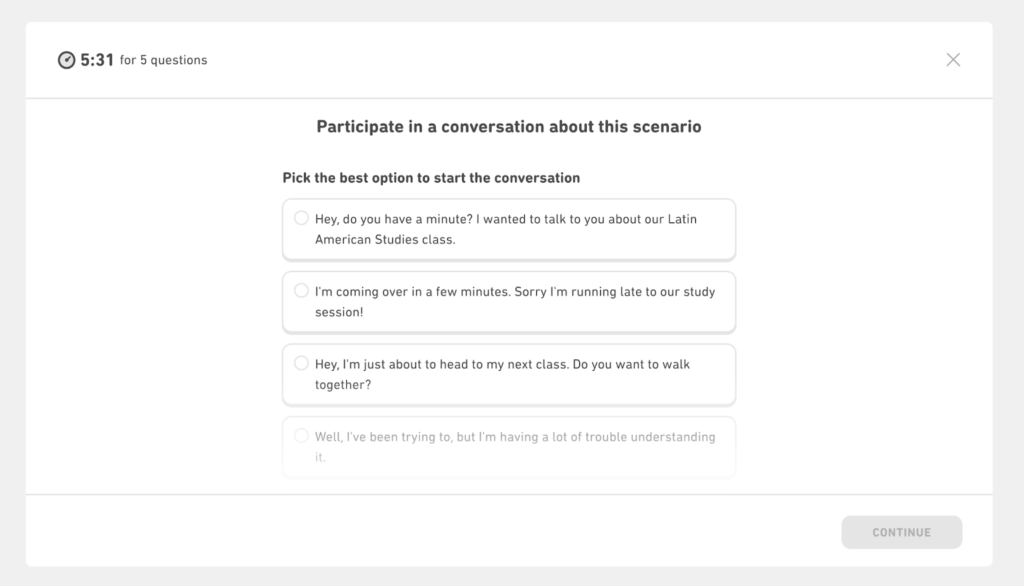This screenshot has width=1024, height=586.
Task: Select radio for the running late option
Action: (x=301, y=291)
